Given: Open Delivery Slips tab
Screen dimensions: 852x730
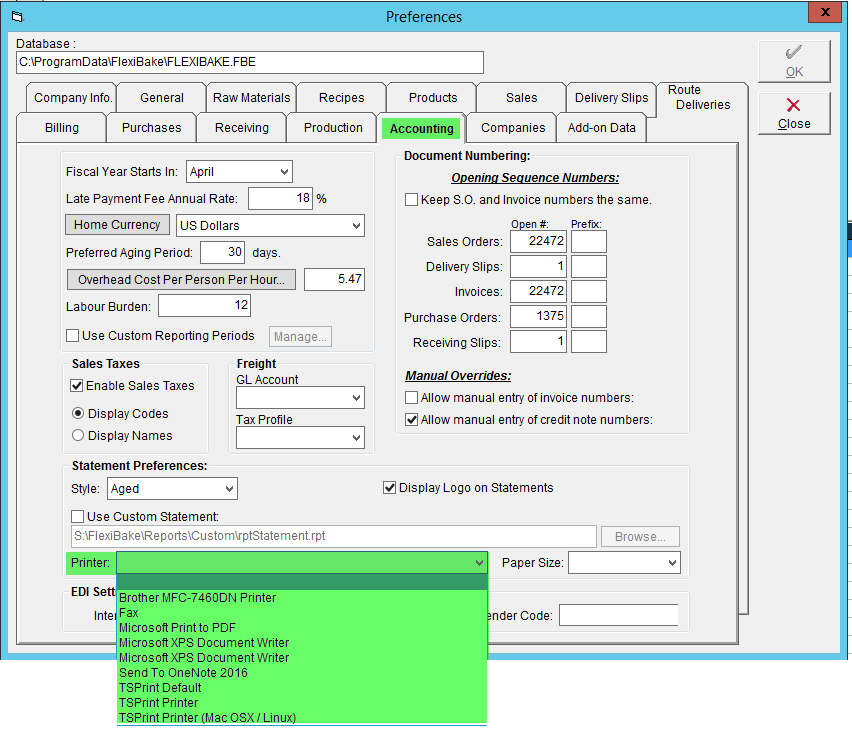Looking at the screenshot, I should click(x=611, y=98).
